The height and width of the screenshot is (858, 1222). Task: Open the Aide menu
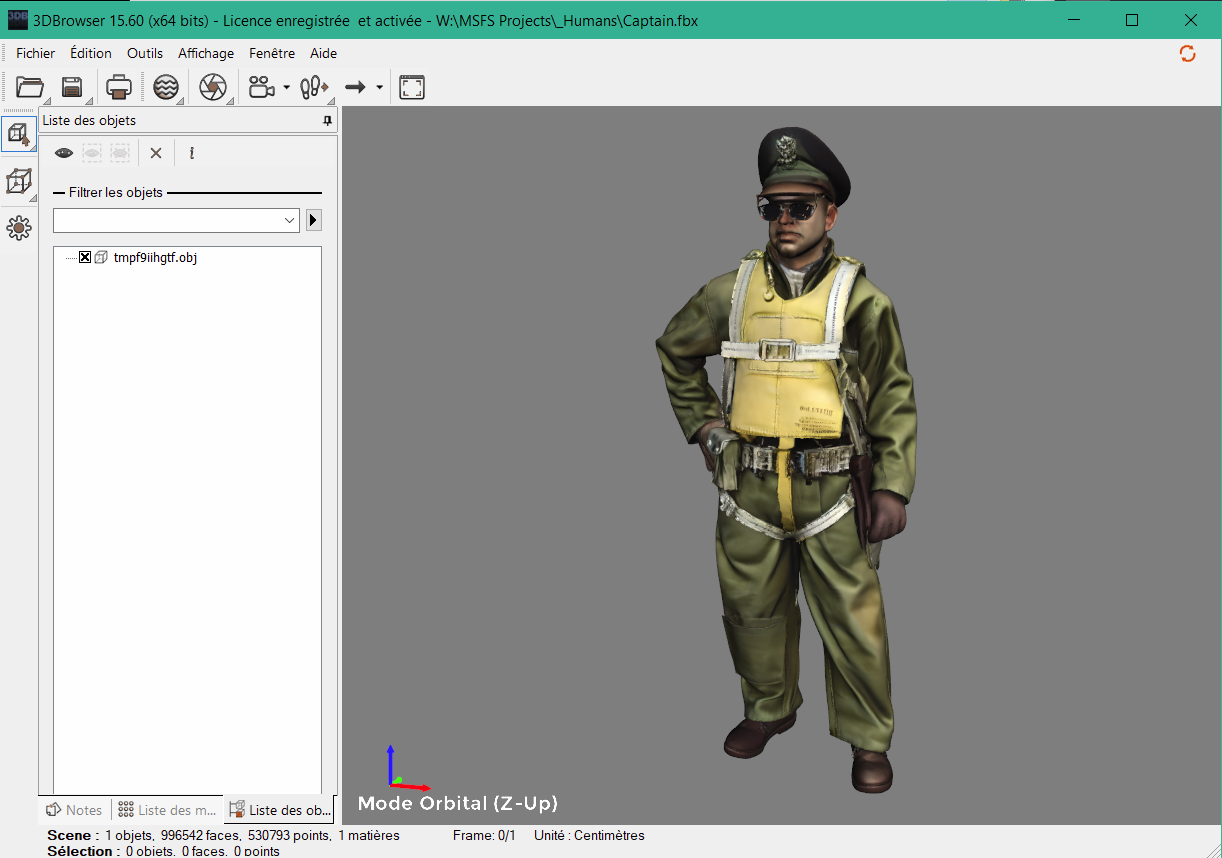click(323, 53)
